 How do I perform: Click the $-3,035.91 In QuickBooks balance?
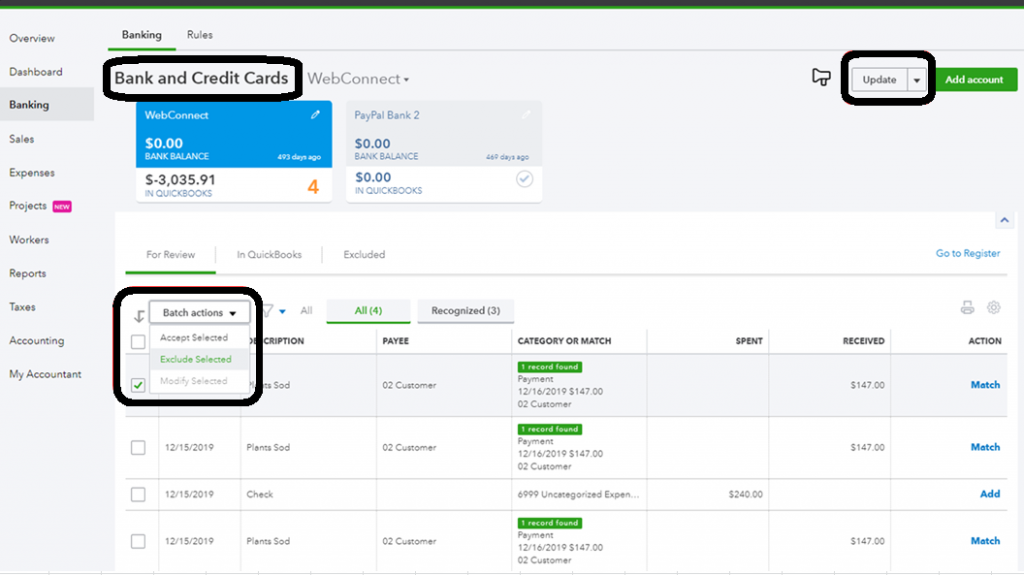tap(180, 180)
